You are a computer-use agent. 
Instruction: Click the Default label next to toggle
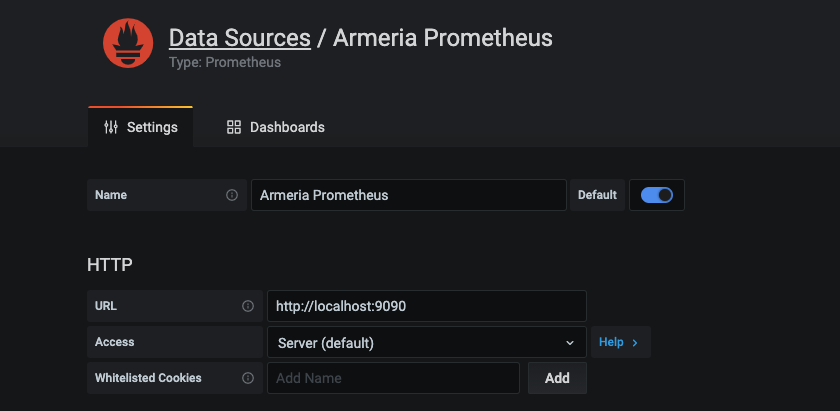click(x=597, y=195)
